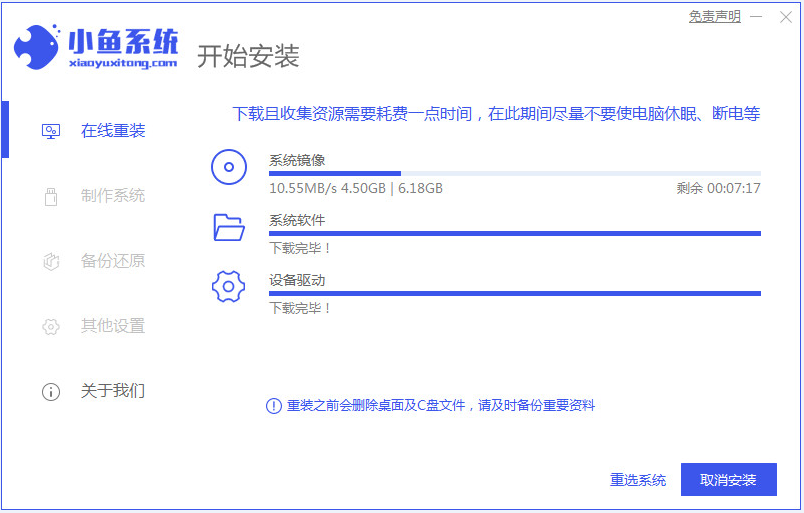Click the 系统软件 completed progress bar

click(x=514, y=234)
